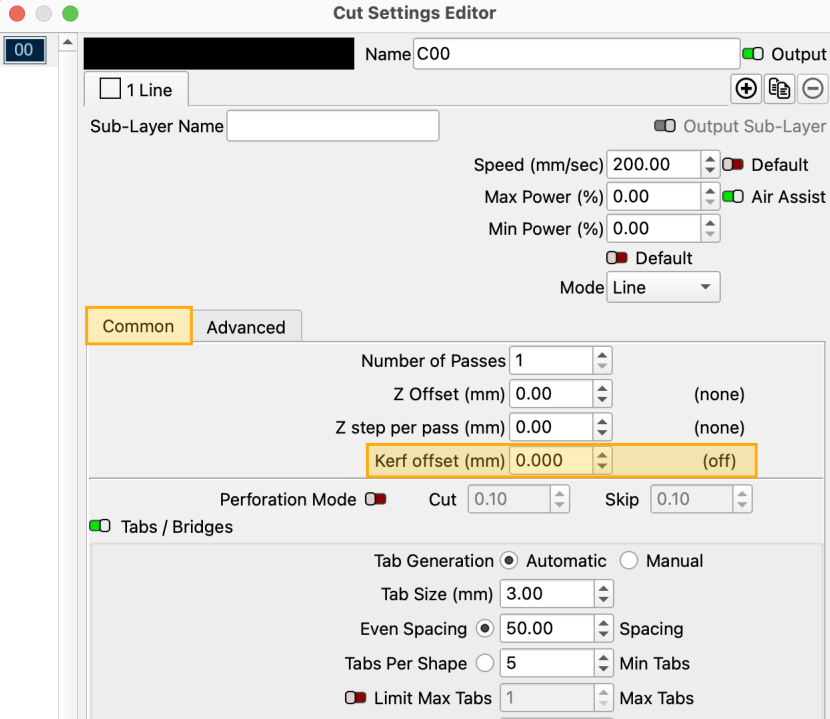Toggle the Limit Max Tabs switch
The width and height of the screenshot is (830, 719).
[355, 698]
